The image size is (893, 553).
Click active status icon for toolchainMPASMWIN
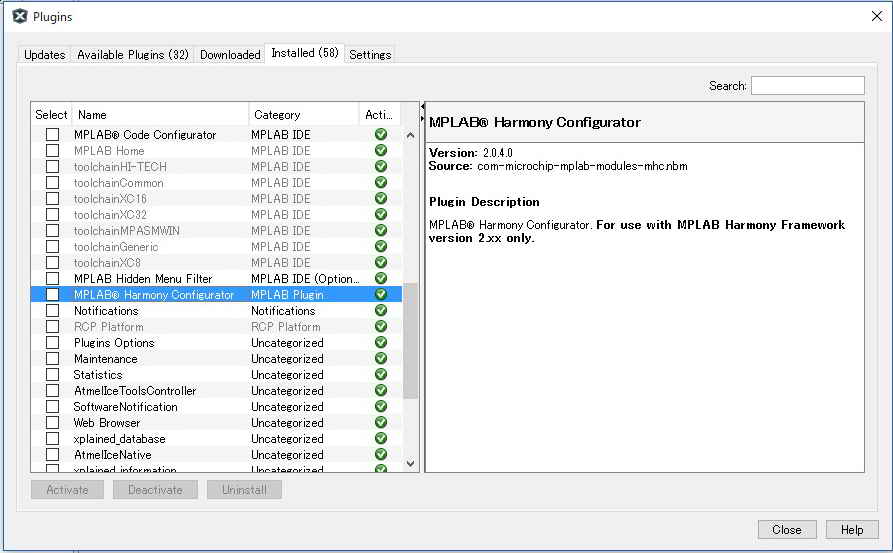point(381,230)
